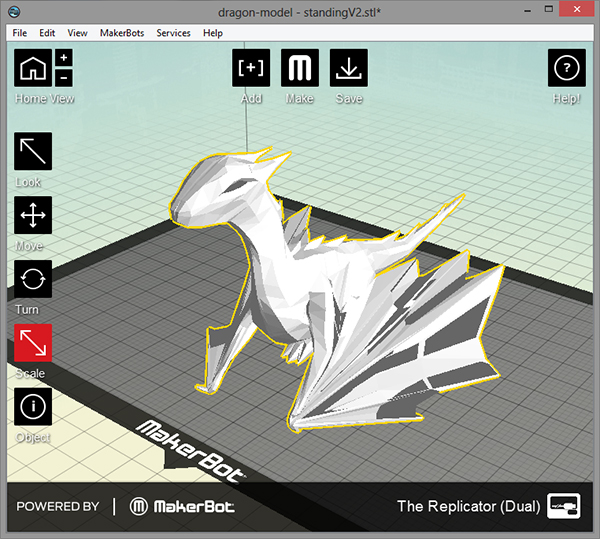Select the Look arrow tool
Image resolution: width=600 pixels, height=539 pixels.
[x=33, y=151]
